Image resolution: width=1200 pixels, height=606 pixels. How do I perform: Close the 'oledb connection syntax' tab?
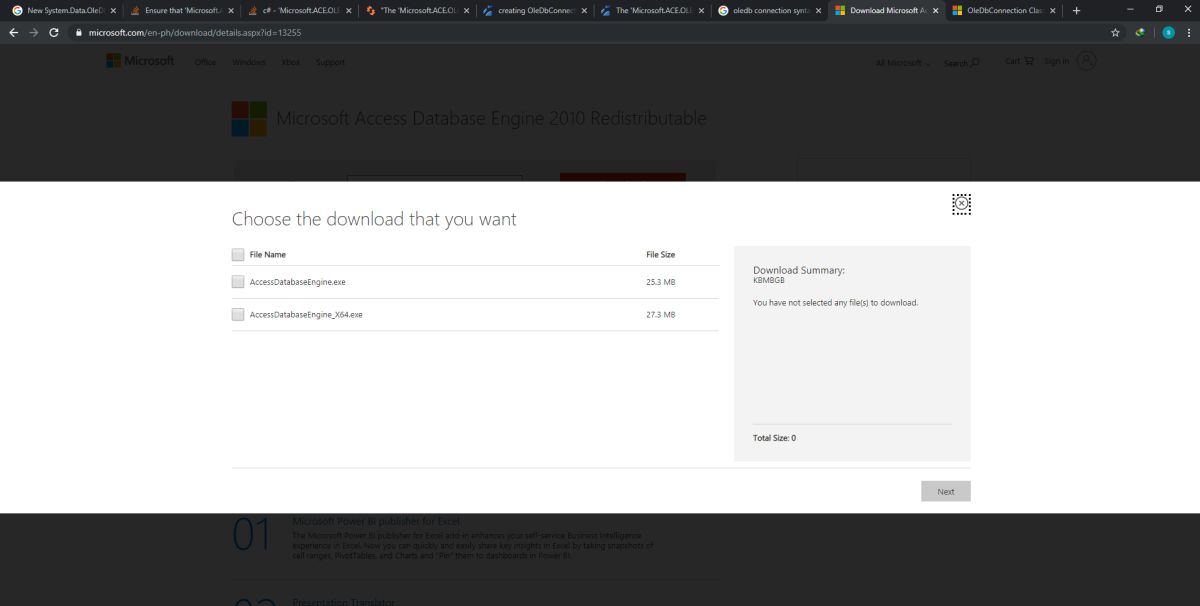point(818,10)
